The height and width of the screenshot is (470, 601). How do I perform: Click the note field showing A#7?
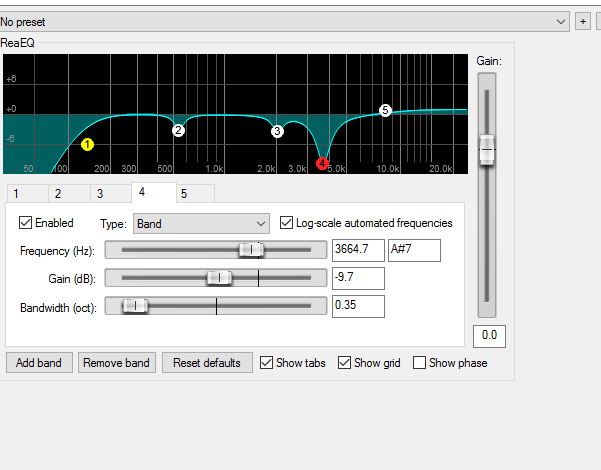pos(414,250)
